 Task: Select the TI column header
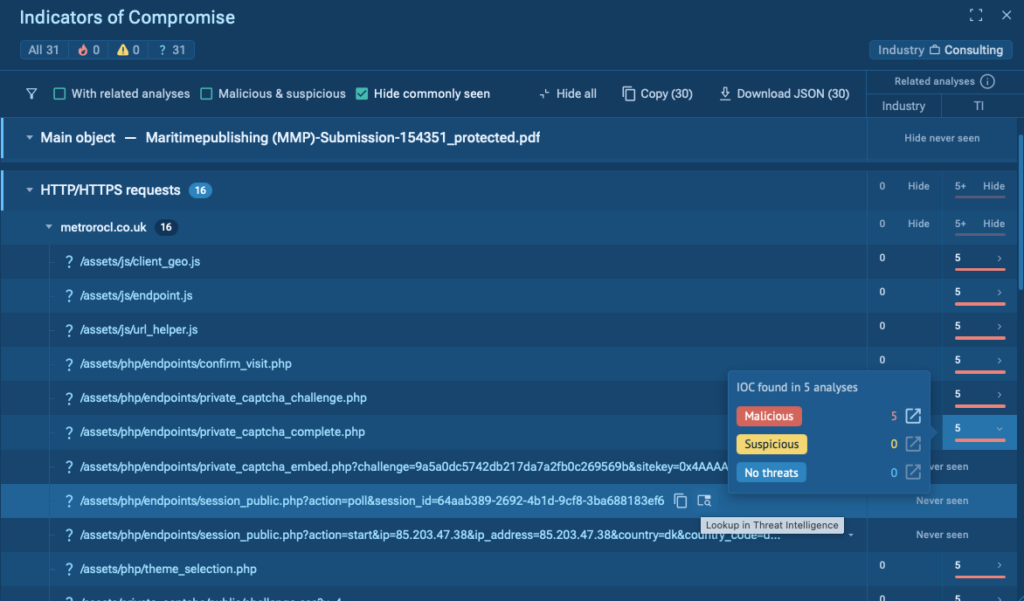tap(978, 106)
